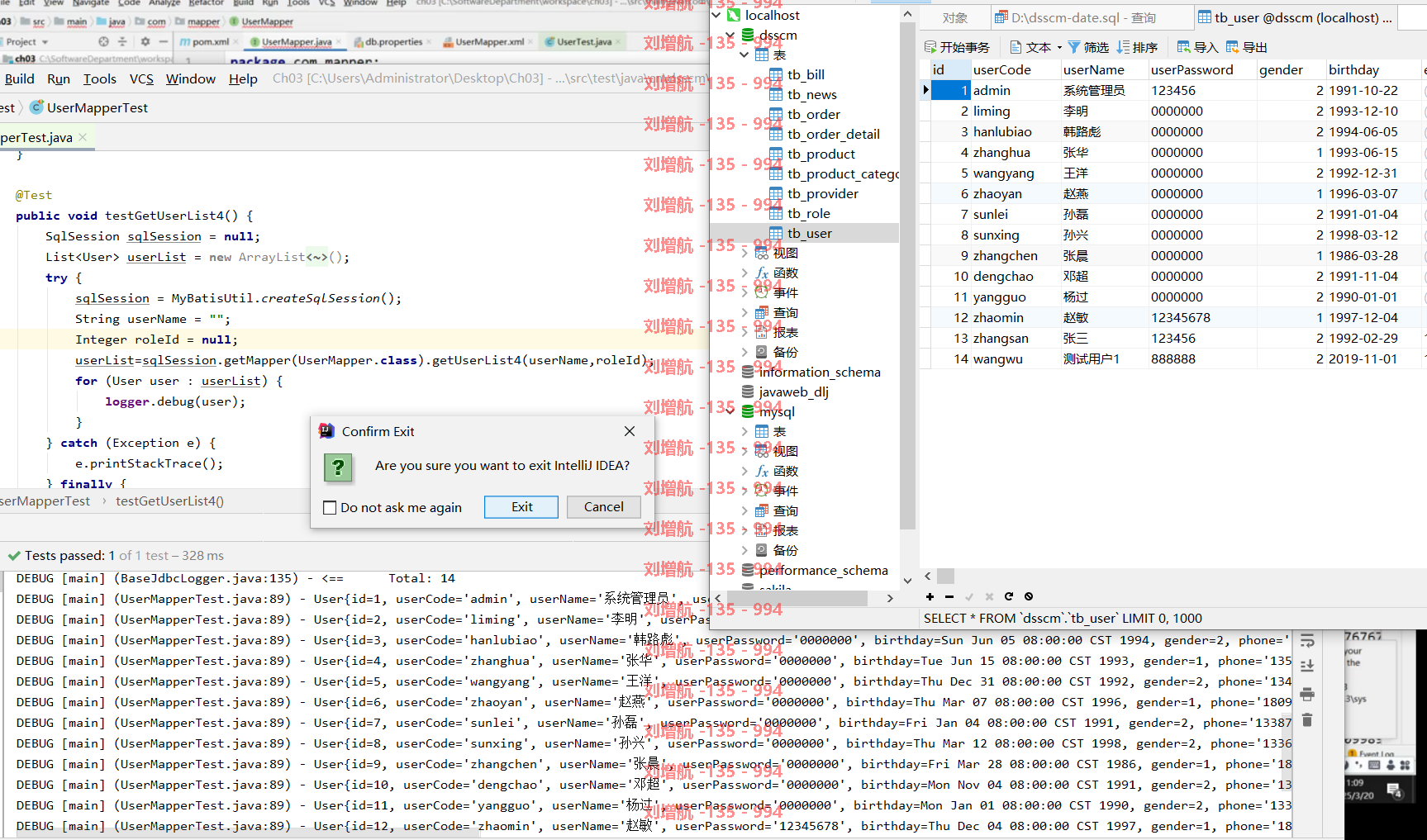Switch to the 对象 objects tab in Navicat
Image resolution: width=1427 pixels, height=840 pixels.
click(955, 17)
